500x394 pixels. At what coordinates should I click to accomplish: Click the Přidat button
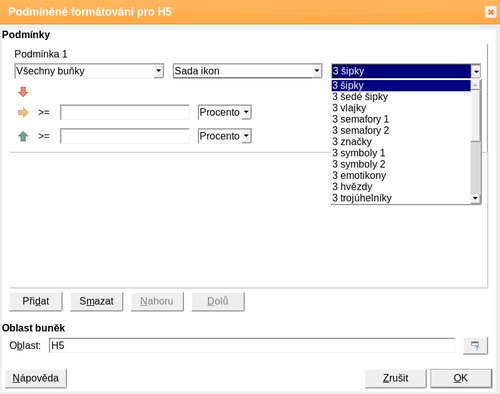pyautogui.click(x=36, y=301)
